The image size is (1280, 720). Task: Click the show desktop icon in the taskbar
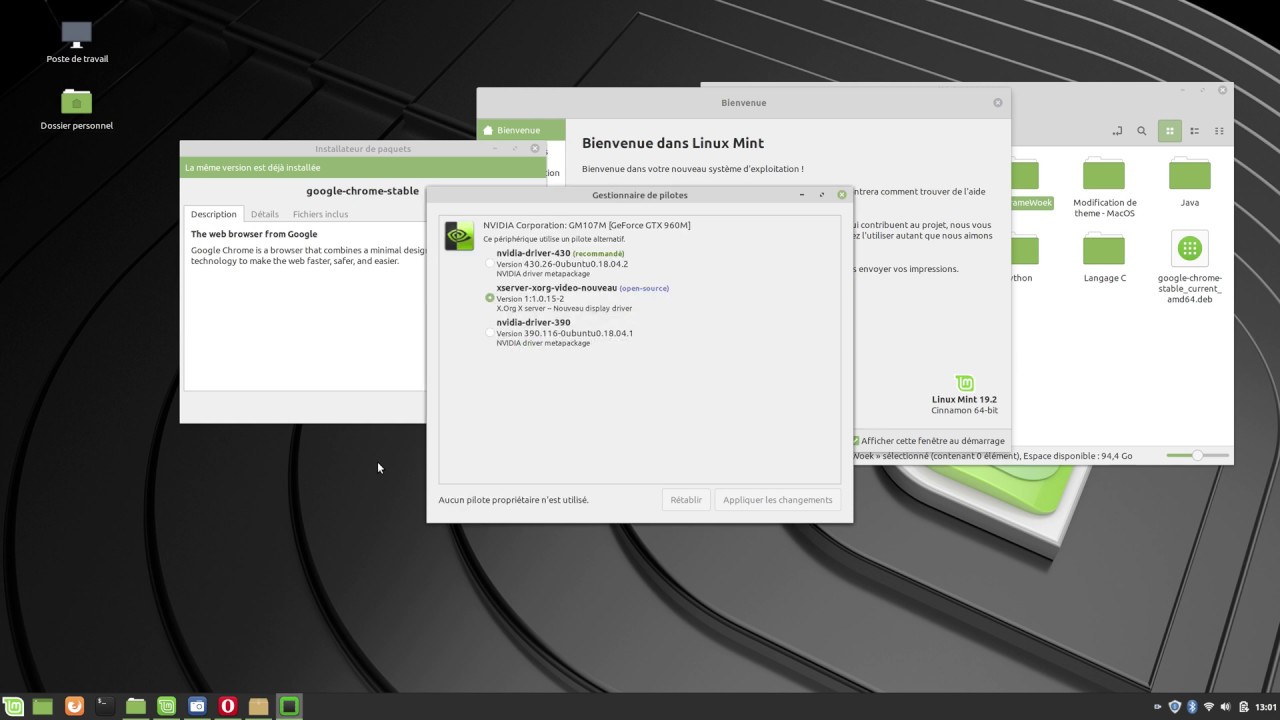pyautogui.click(x=43, y=706)
